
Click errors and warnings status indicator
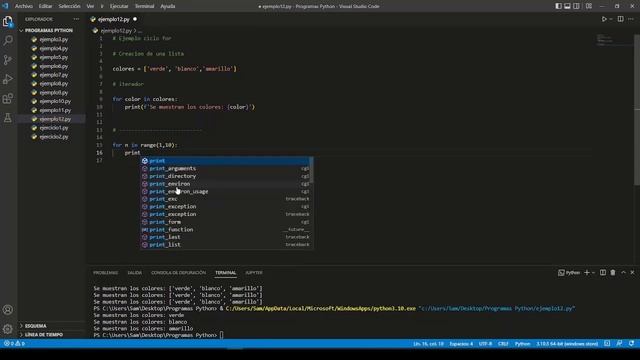click(x=14, y=344)
